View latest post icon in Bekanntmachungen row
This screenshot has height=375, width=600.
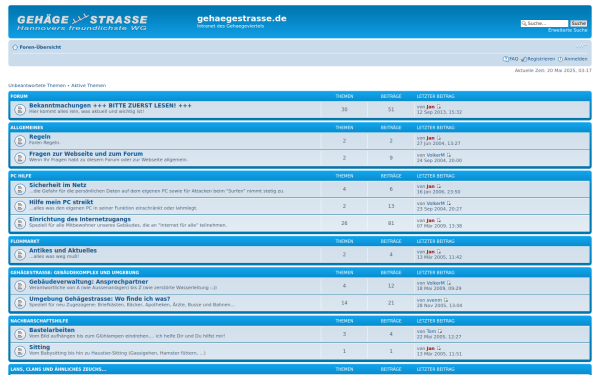coord(439,107)
